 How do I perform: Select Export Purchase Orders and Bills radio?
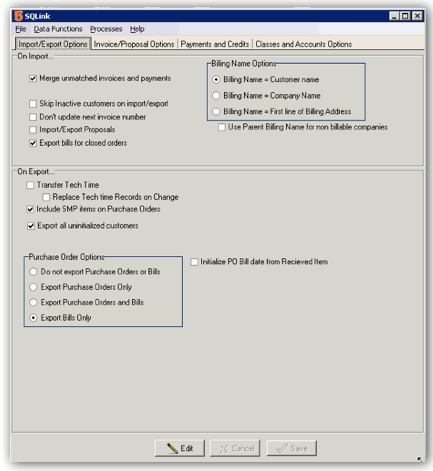pyautogui.click(x=33, y=302)
